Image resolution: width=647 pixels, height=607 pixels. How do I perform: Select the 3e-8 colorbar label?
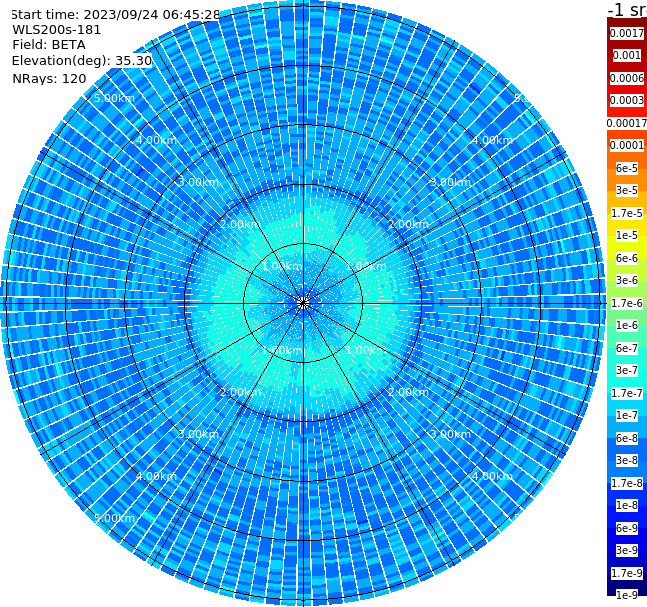point(627,460)
